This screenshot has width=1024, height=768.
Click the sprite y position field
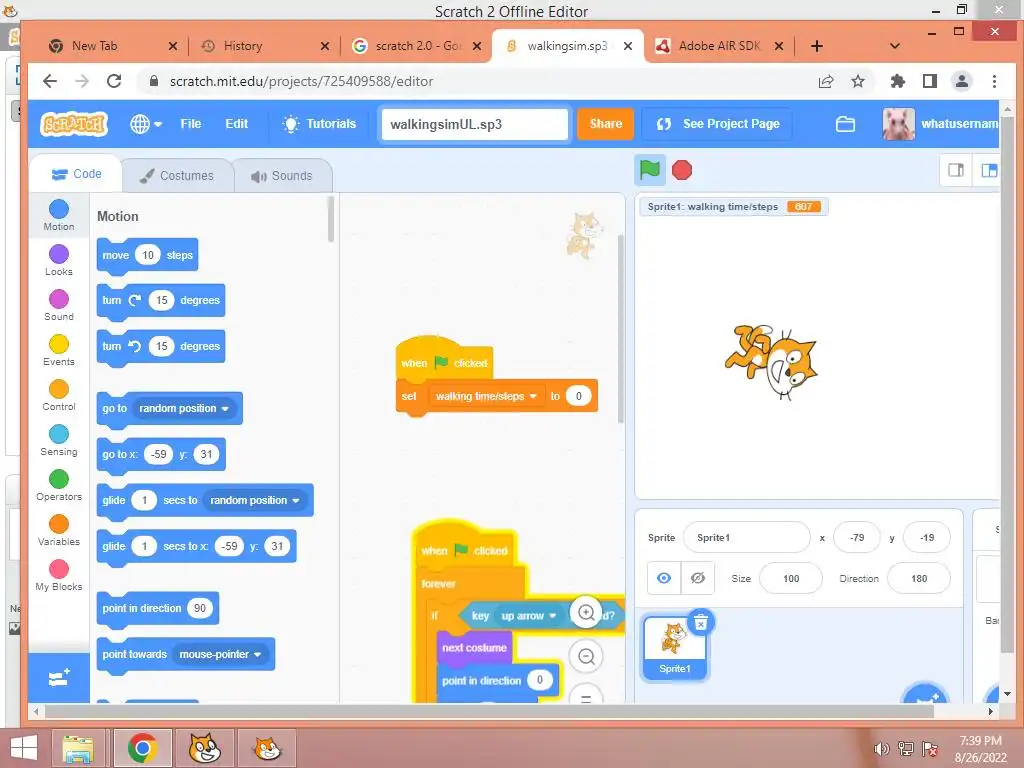tap(927, 537)
